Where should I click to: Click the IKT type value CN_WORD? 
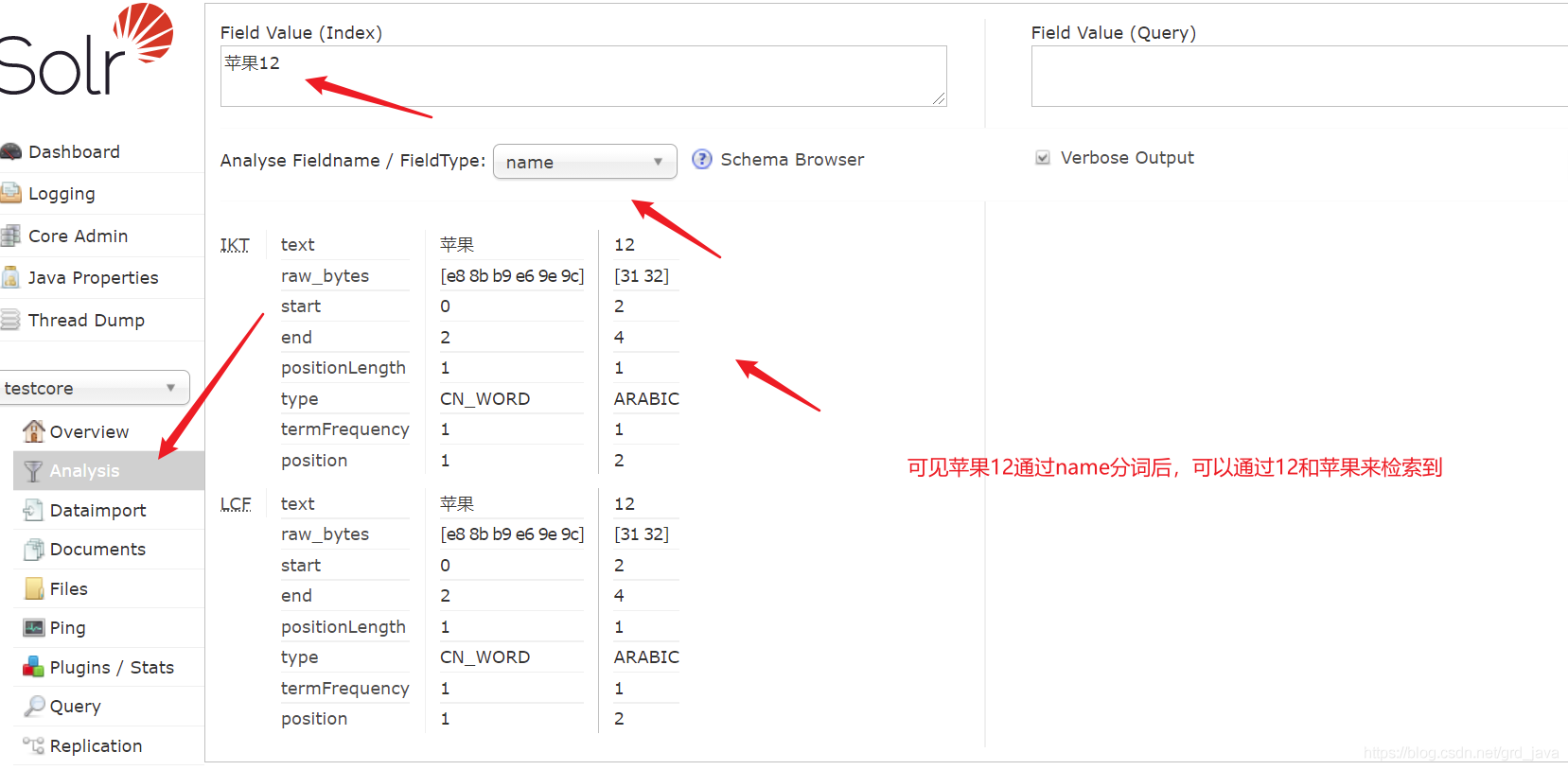pyautogui.click(x=484, y=399)
